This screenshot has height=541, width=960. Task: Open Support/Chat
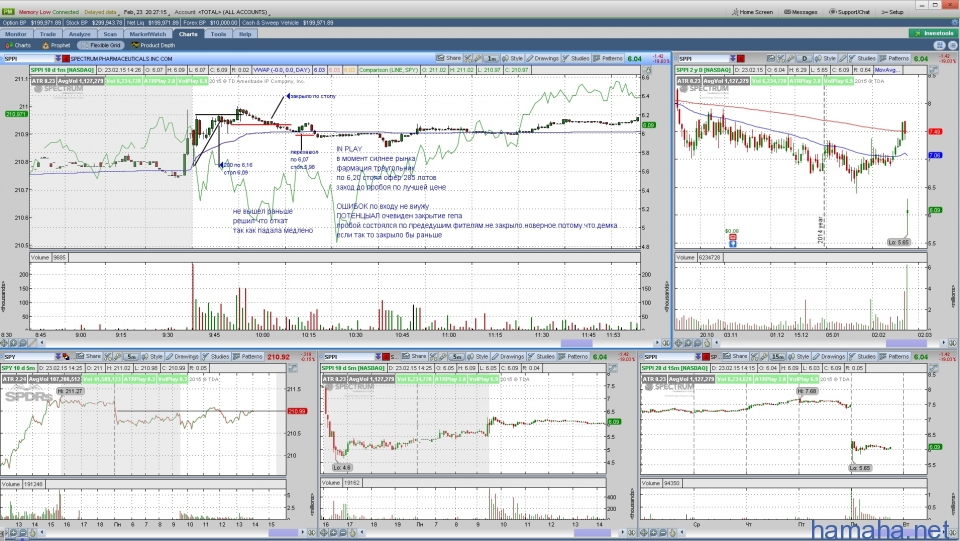point(850,12)
